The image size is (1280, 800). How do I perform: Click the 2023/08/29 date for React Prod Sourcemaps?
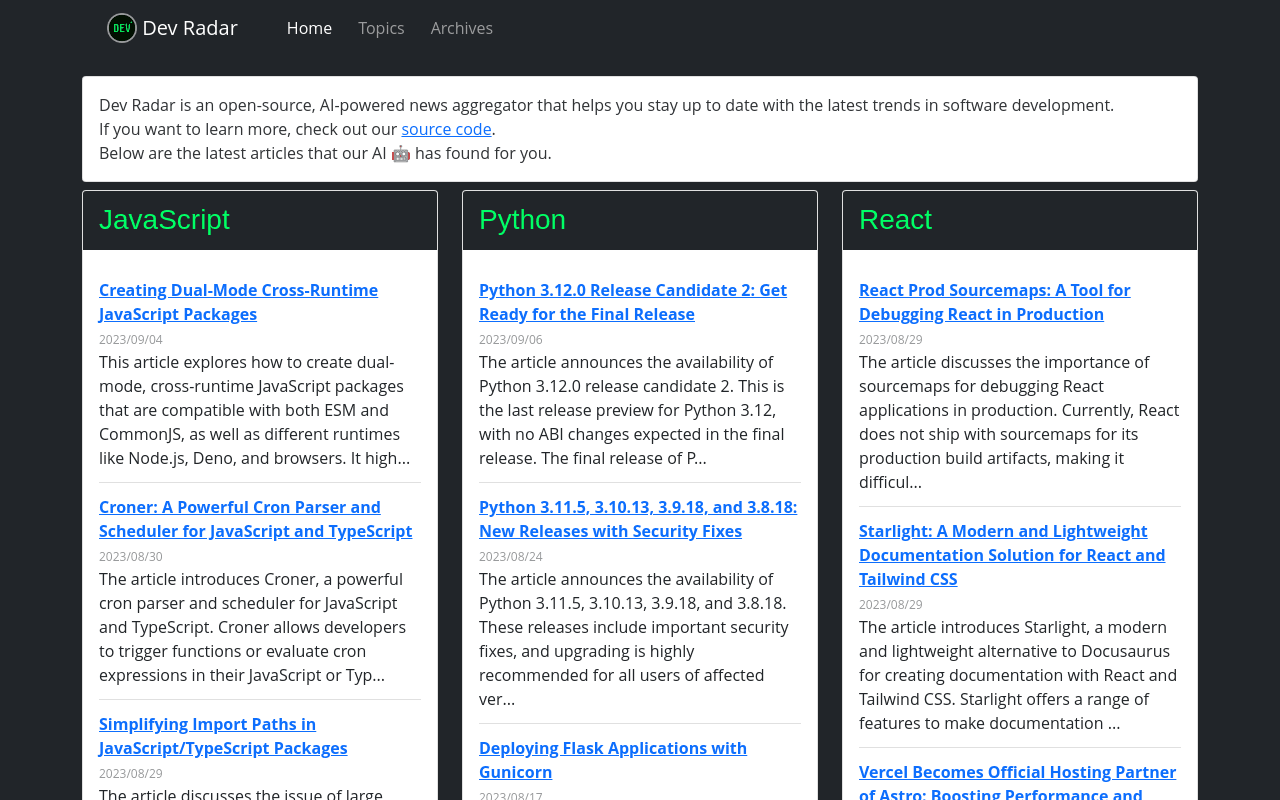[x=891, y=340]
